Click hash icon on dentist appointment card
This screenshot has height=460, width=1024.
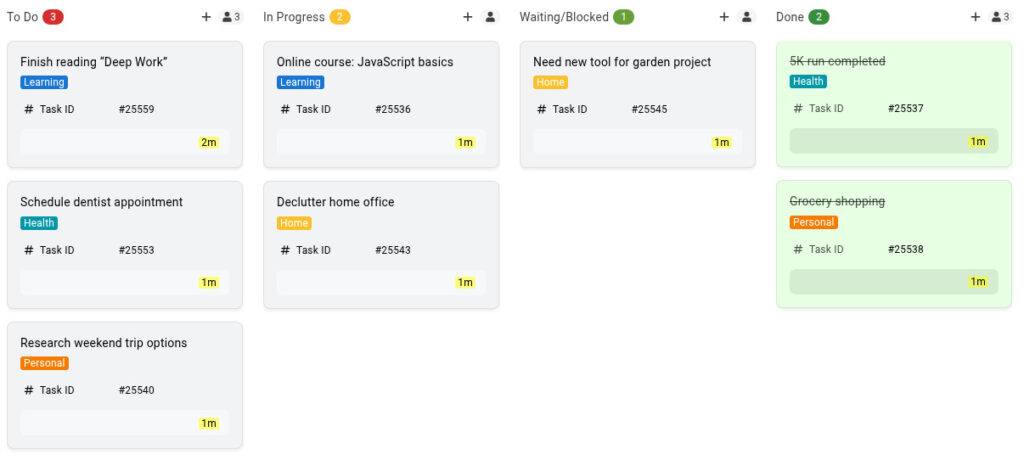(29, 250)
